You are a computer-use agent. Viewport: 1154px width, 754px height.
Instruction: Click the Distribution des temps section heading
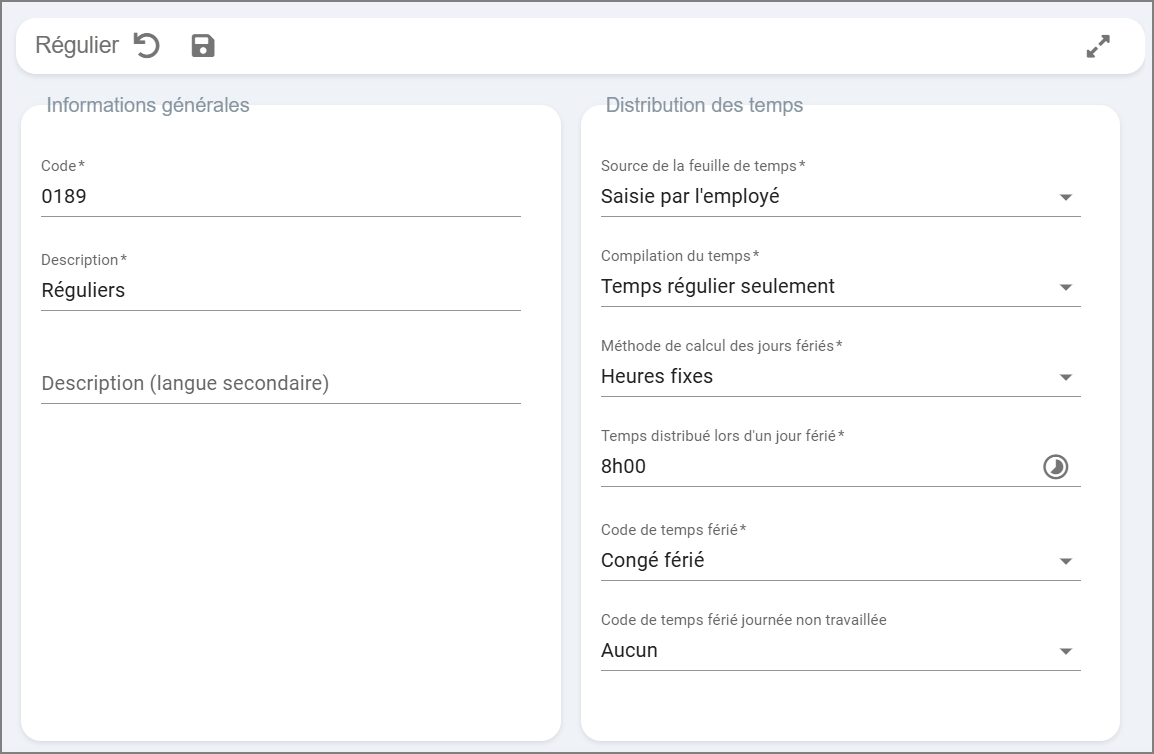click(x=704, y=105)
